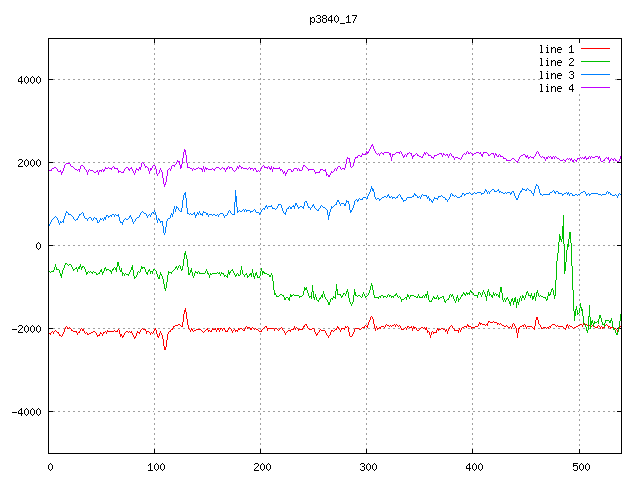
Task: Click the purple line's peak near x=305
Action: (372, 145)
